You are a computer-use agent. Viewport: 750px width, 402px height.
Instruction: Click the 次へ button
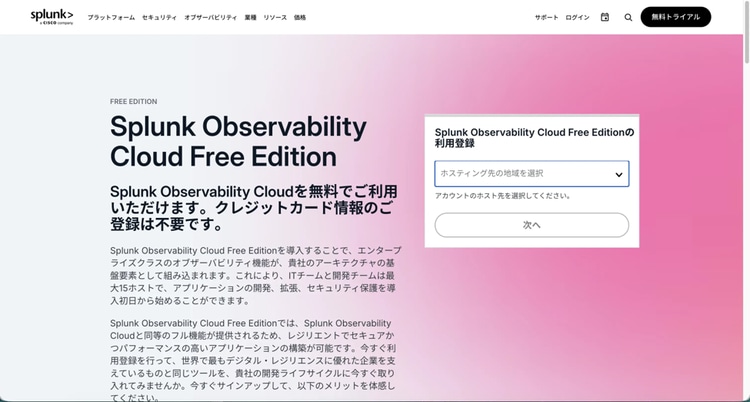tap(531, 225)
